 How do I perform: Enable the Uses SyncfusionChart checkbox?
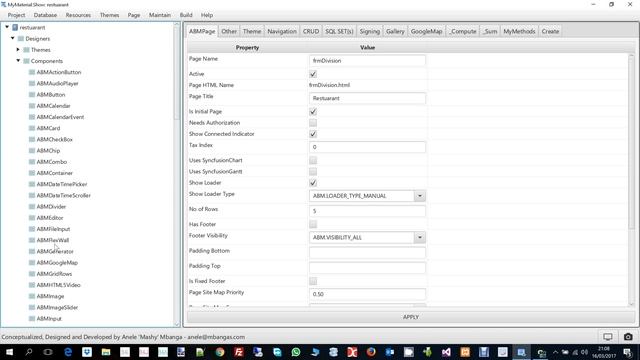coord(313,160)
